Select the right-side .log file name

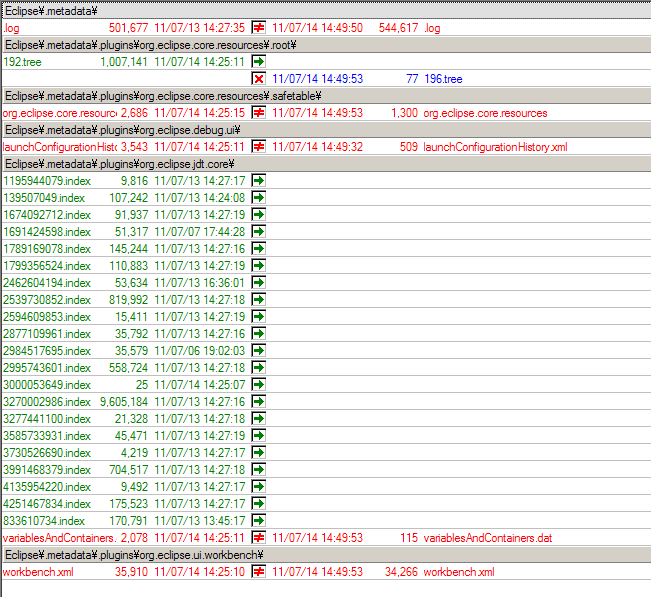point(432,28)
